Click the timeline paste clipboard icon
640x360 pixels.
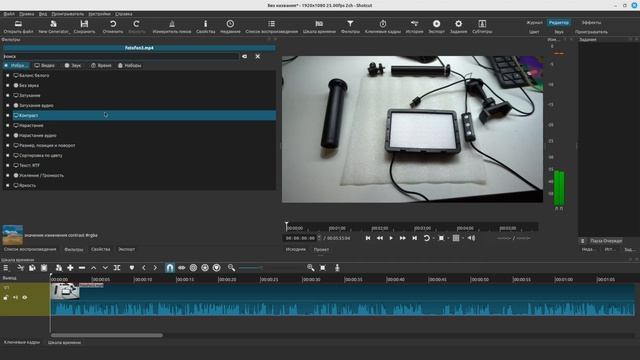point(44,268)
